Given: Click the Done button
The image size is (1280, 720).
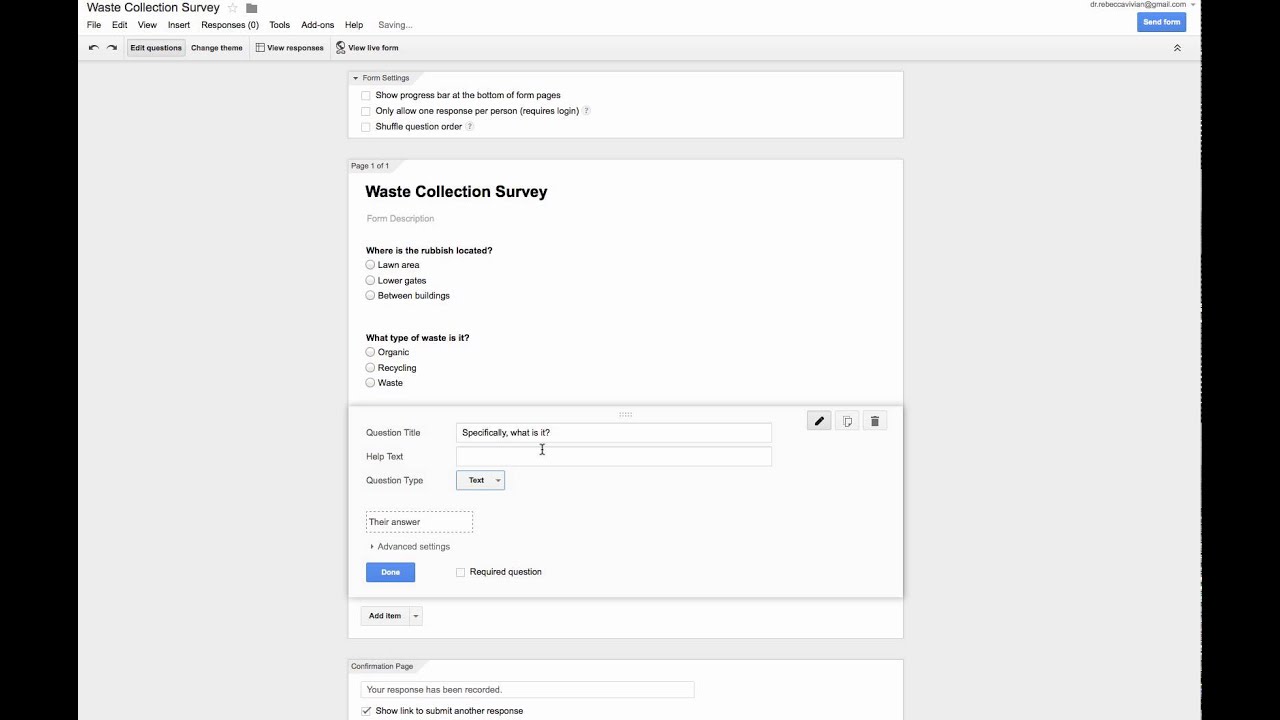Looking at the screenshot, I should coord(390,572).
